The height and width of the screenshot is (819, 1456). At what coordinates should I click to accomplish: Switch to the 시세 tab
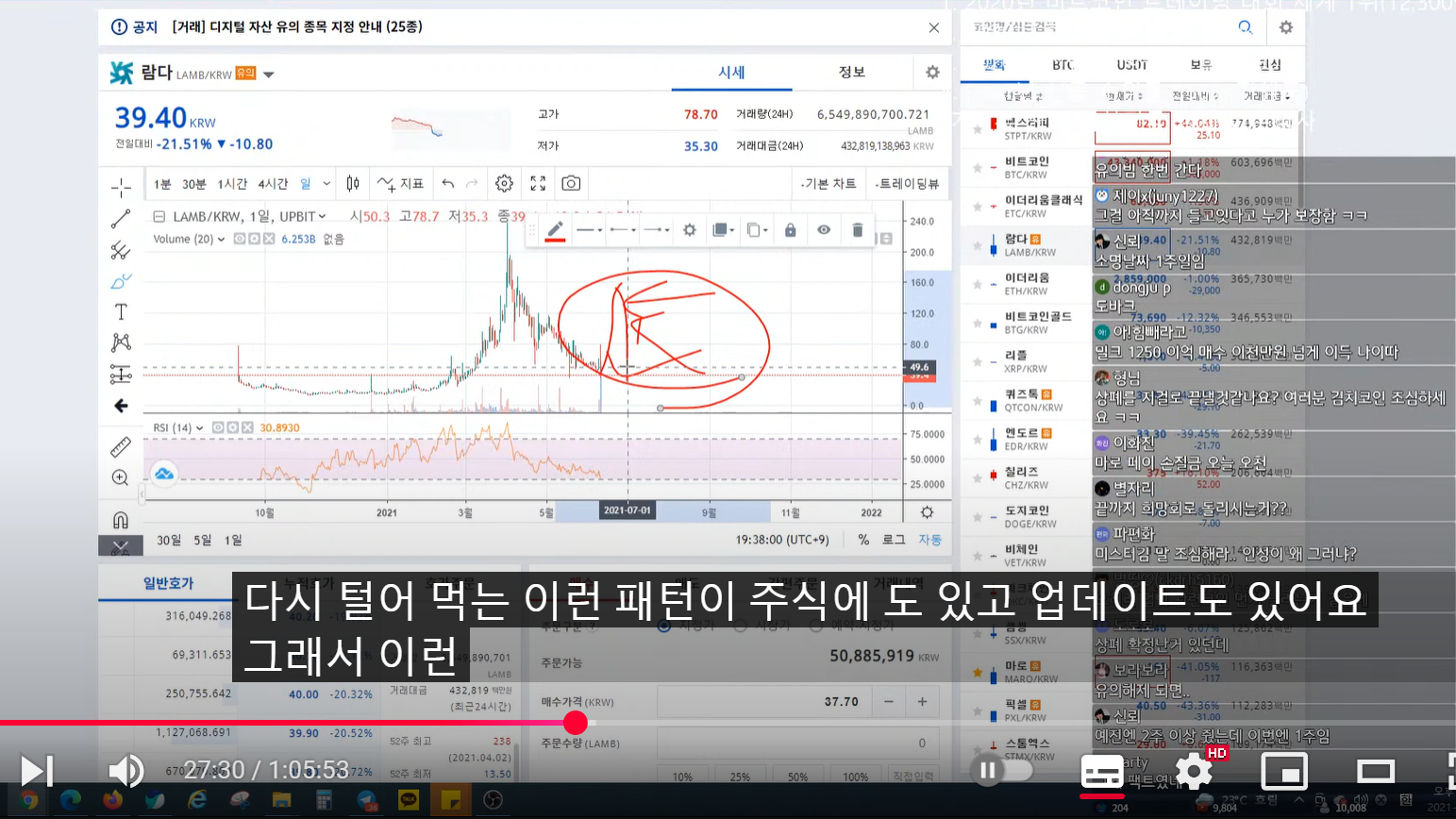(731, 72)
